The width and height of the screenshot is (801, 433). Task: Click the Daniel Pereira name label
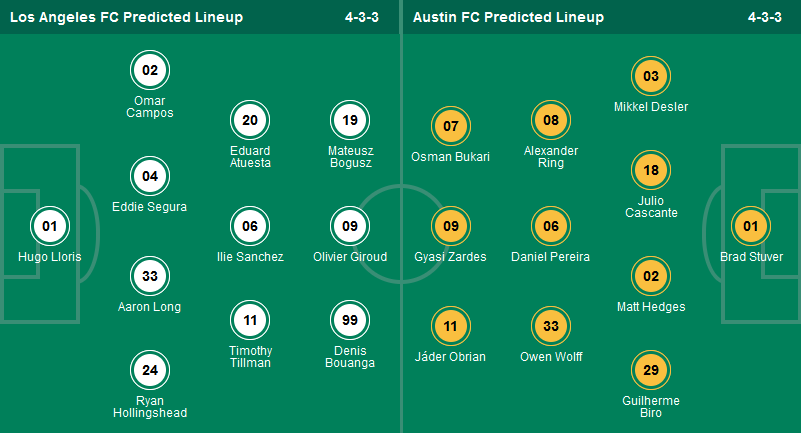[x=550, y=257]
